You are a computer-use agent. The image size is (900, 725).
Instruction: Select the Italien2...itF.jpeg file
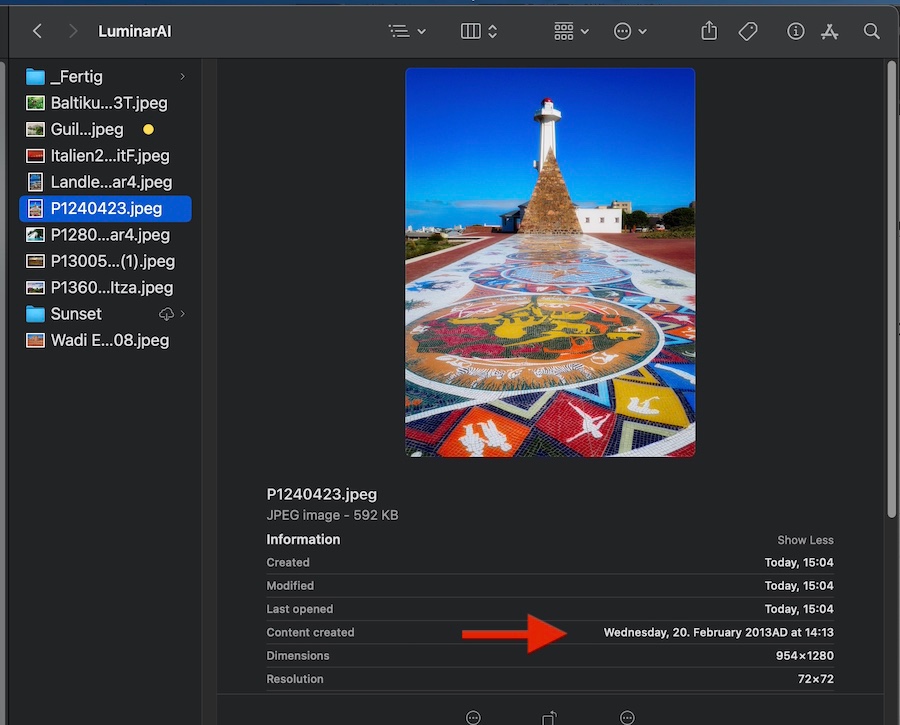[109, 156]
